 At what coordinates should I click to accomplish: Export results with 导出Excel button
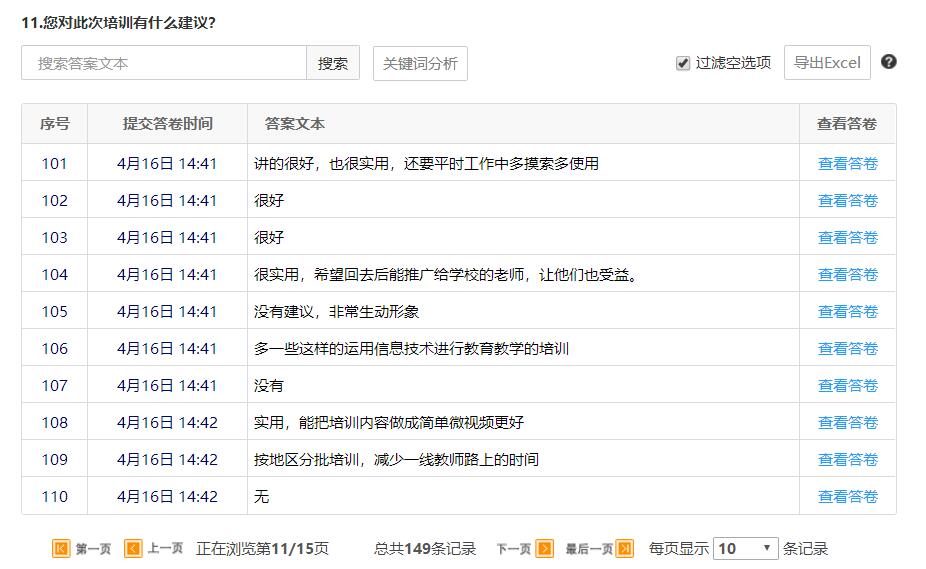pos(827,63)
